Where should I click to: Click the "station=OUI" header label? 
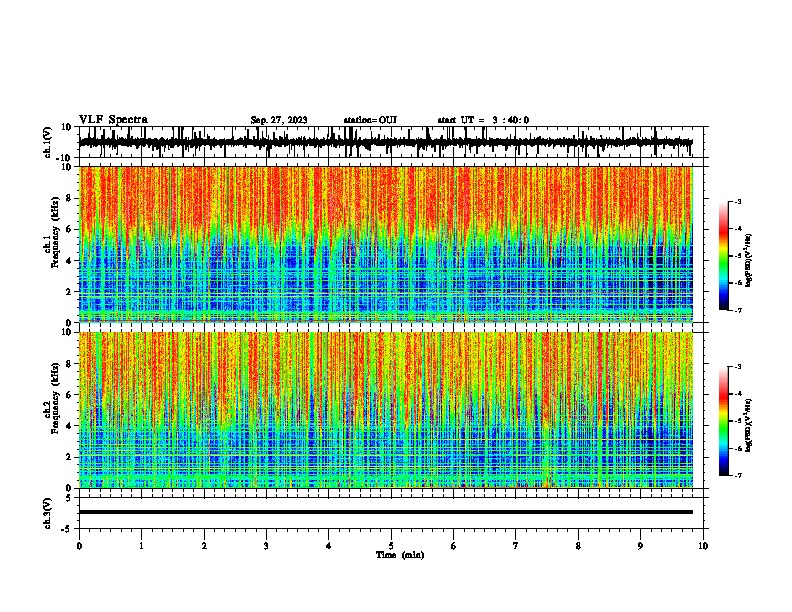coord(370,120)
